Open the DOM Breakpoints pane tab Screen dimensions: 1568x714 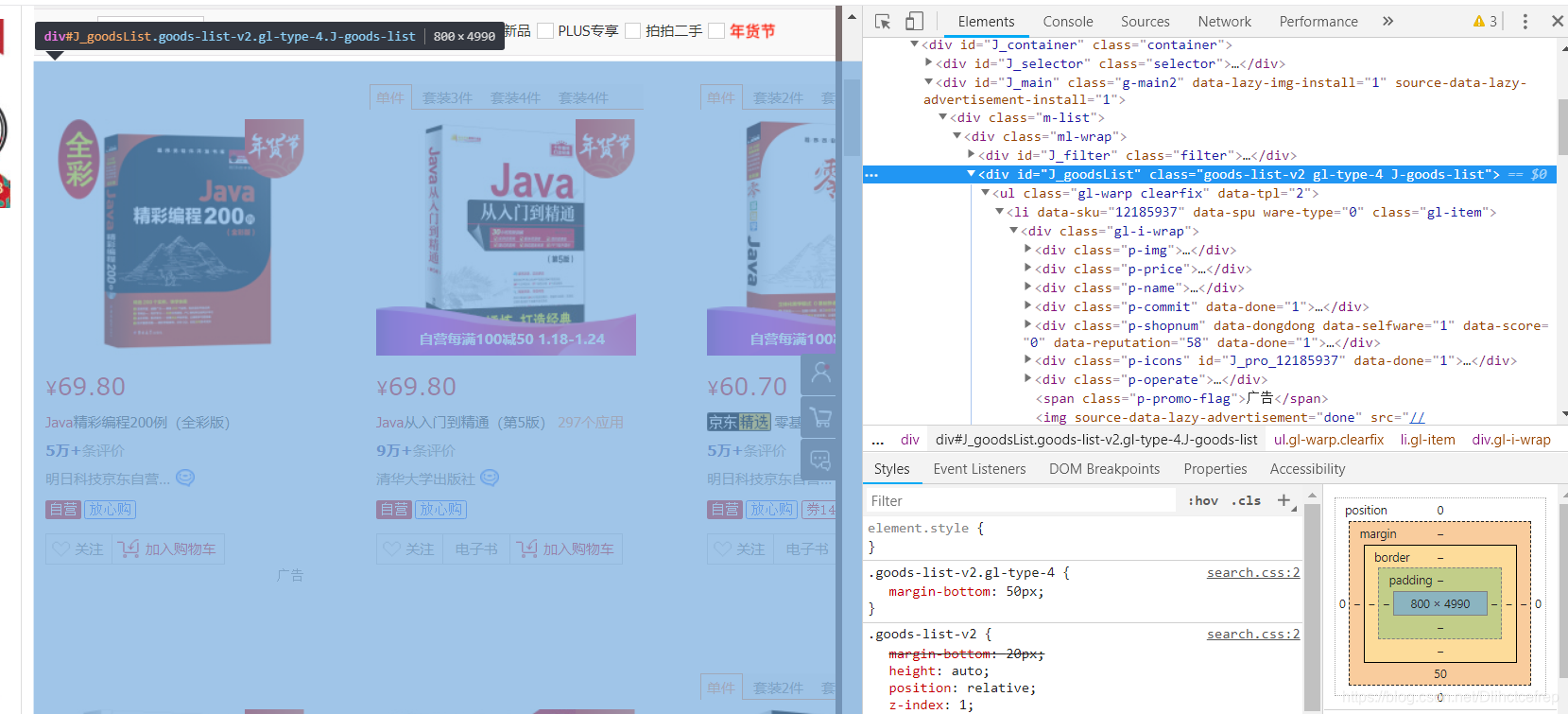pos(1104,469)
